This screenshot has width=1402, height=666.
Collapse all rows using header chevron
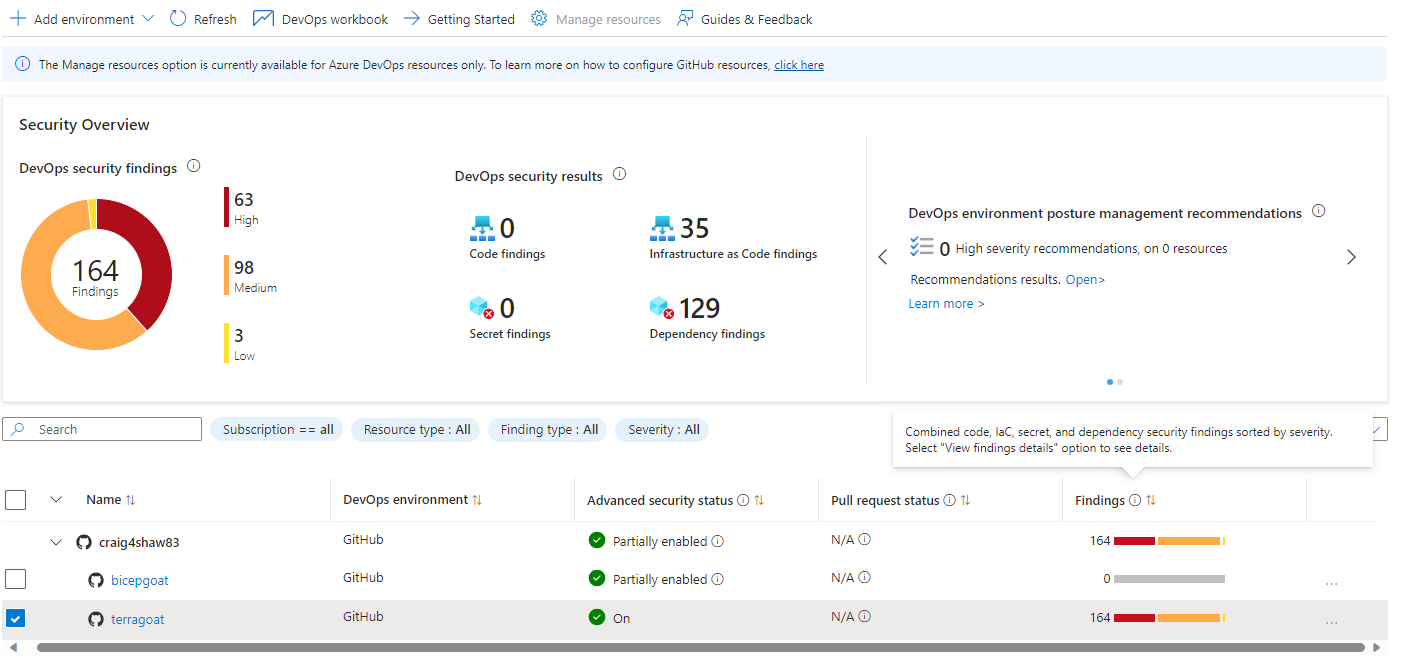point(56,499)
